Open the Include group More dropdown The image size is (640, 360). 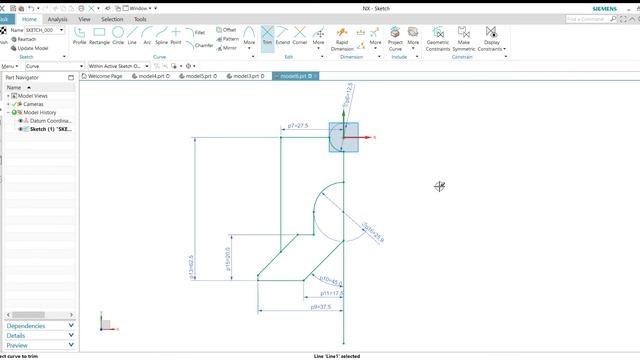pos(413,39)
